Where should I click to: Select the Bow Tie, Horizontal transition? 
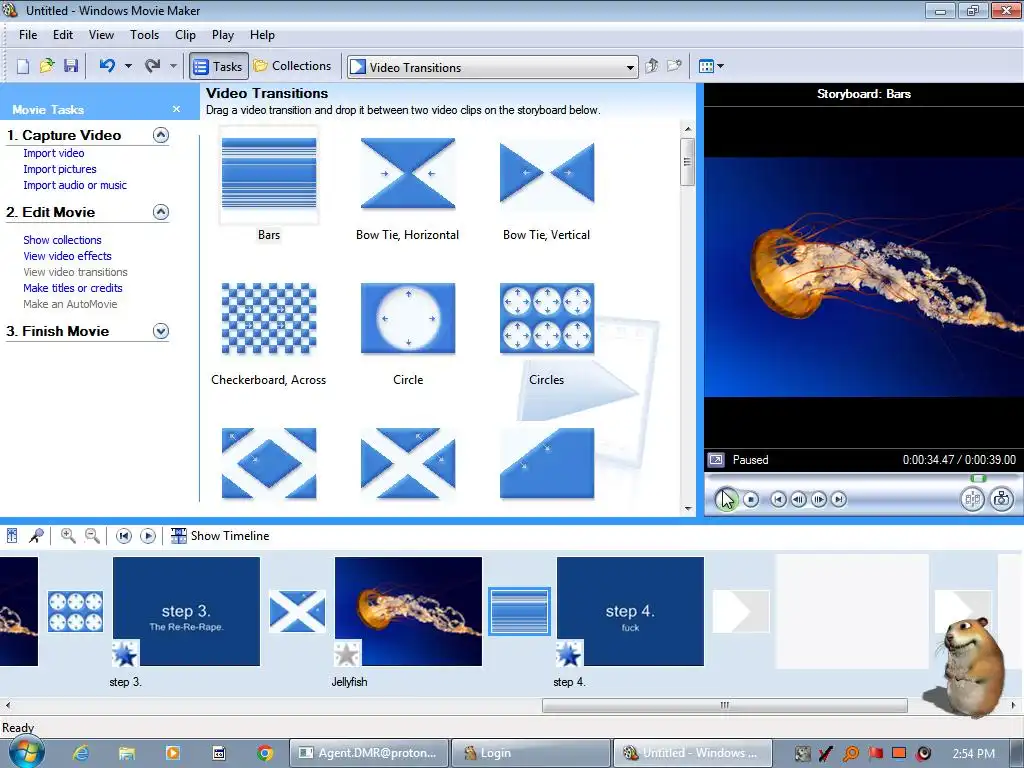(408, 174)
